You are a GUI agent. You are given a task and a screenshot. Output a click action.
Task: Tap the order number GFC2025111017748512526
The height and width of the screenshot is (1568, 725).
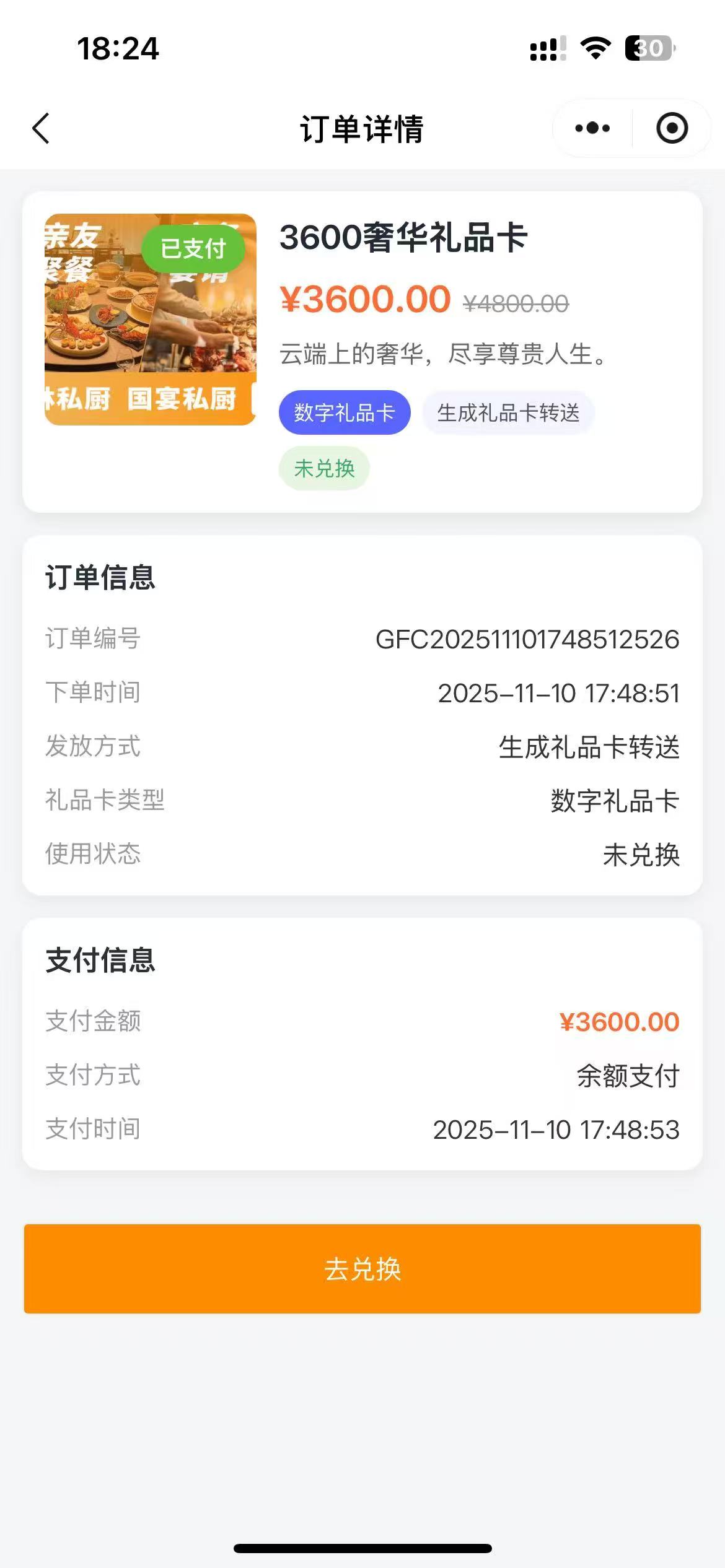click(x=527, y=640)
